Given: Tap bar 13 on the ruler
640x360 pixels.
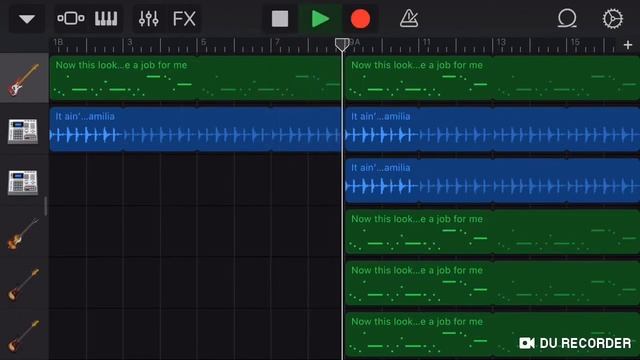Looking at the screenshot, I should [x=501, y=42].
